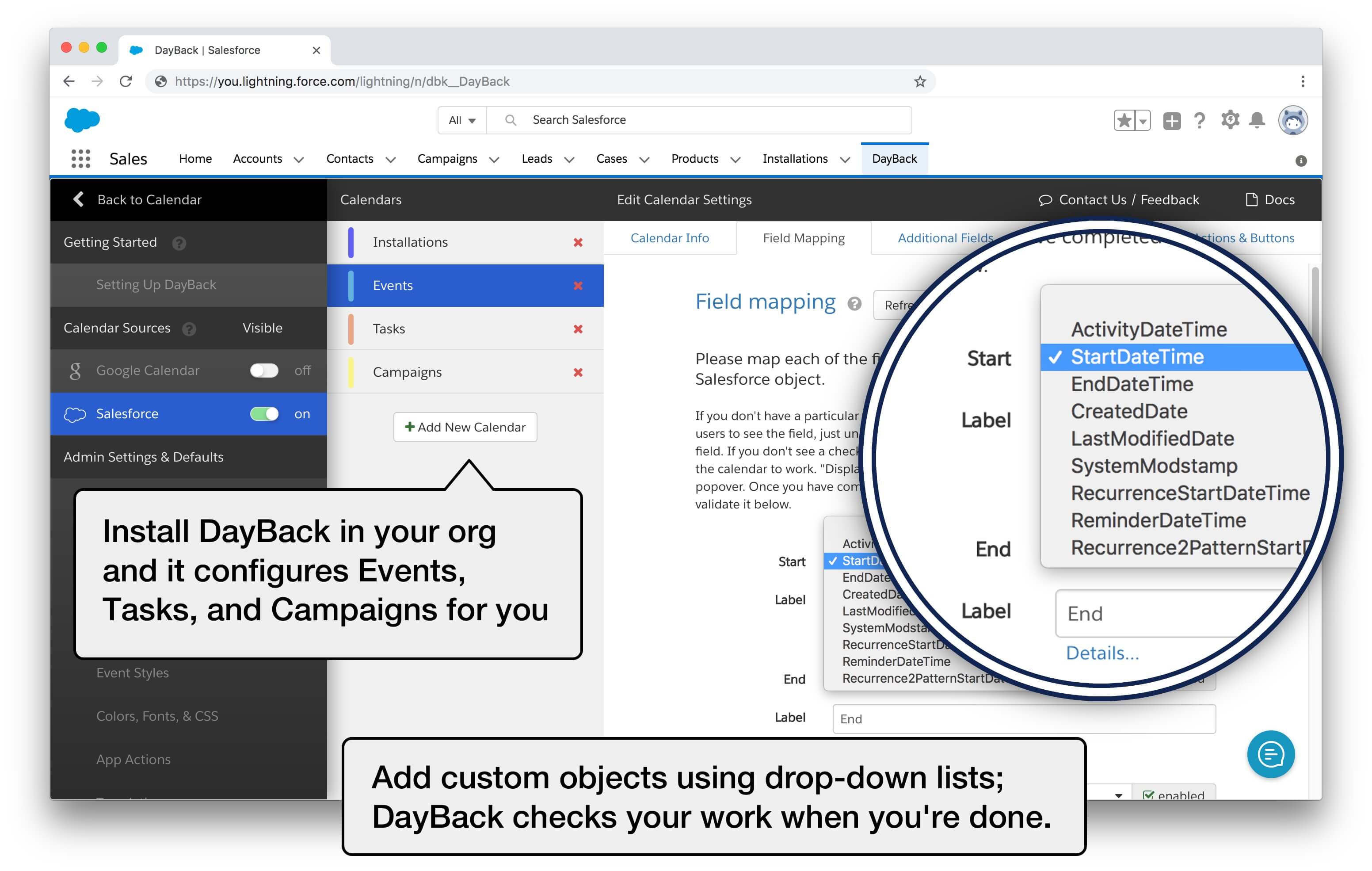This screenshot has width=1372, height=871.
Task: Open App Actions settings
Action: [133, 759]
